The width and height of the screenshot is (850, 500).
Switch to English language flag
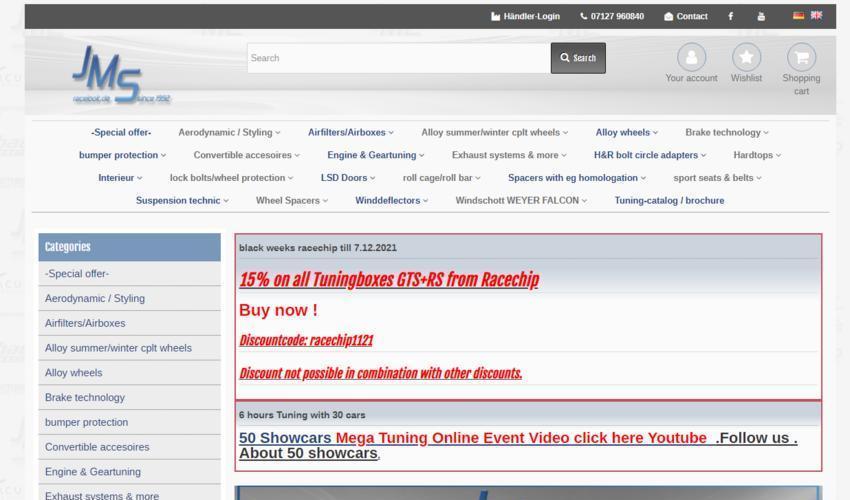(x=816, y=16)
